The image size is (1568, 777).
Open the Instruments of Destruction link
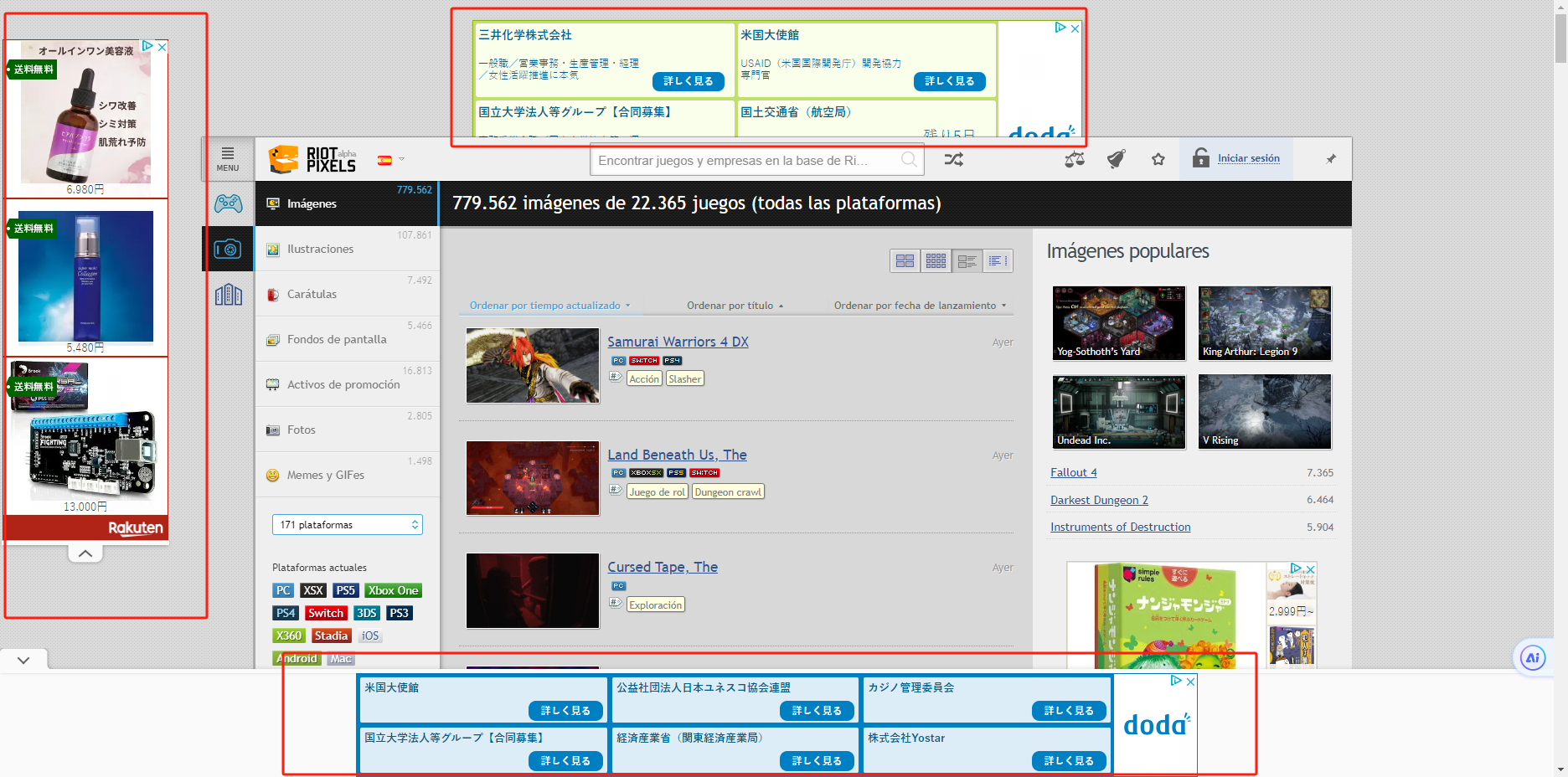[1120, 527]
